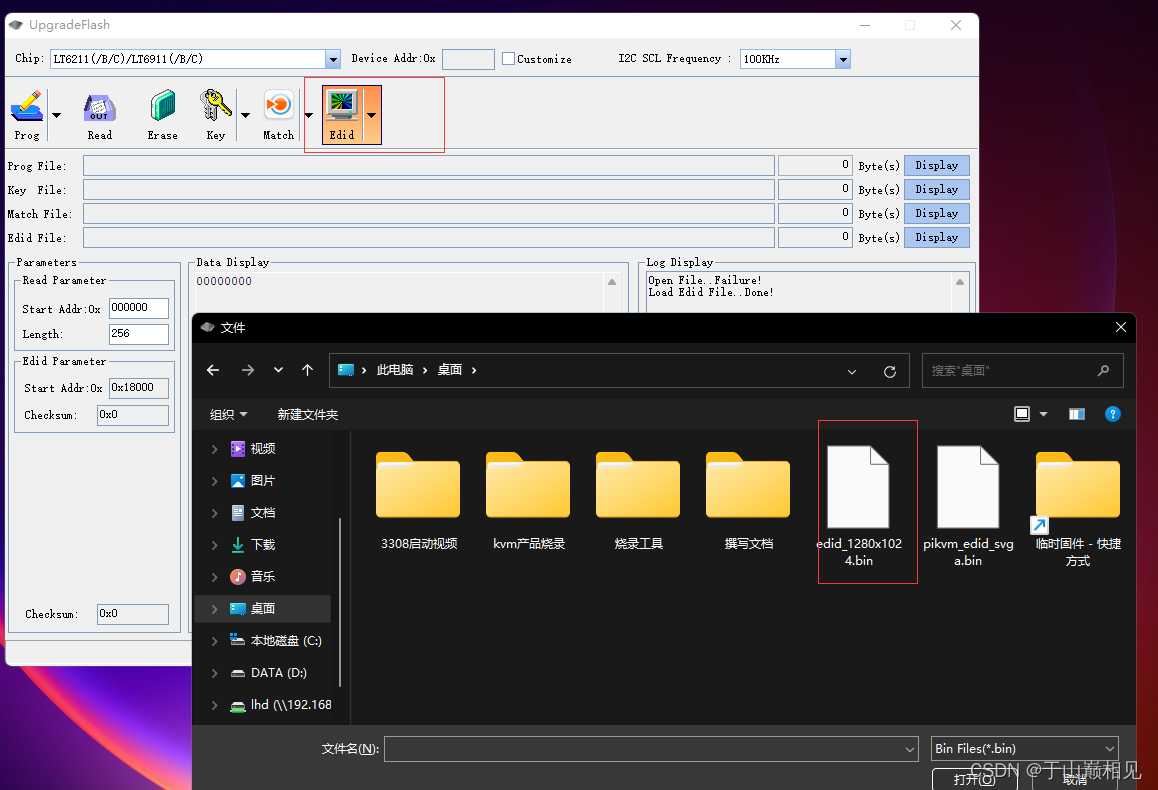Click the Length field showing 256
This screenshot has width=1158, height=790.
(x=139, y=334)
